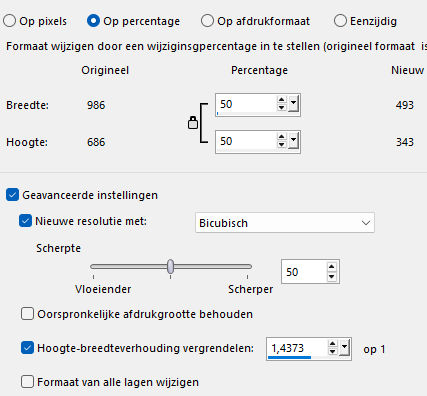427x396 pixels.
Task: Click the Scherpte slider handle
Action: pyautogui.click(x=170, y=266)
